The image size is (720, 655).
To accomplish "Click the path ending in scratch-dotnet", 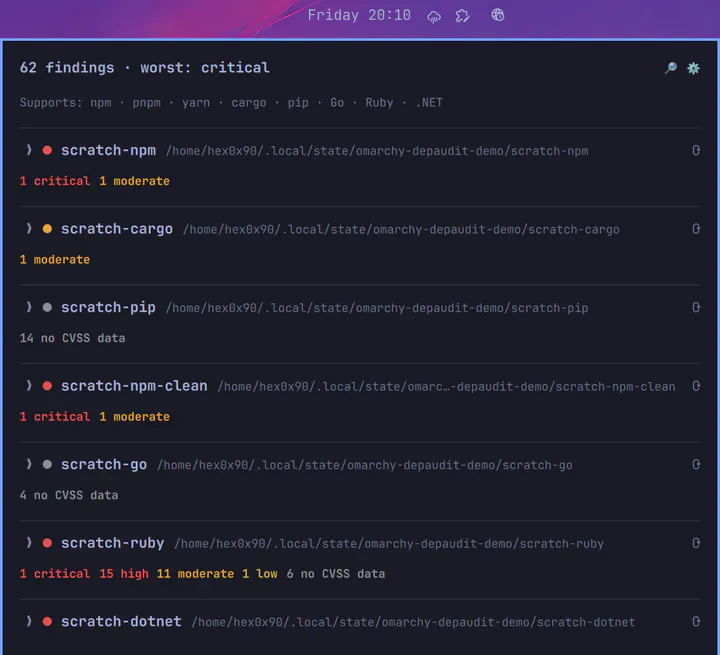I will (x=413, y=622).
